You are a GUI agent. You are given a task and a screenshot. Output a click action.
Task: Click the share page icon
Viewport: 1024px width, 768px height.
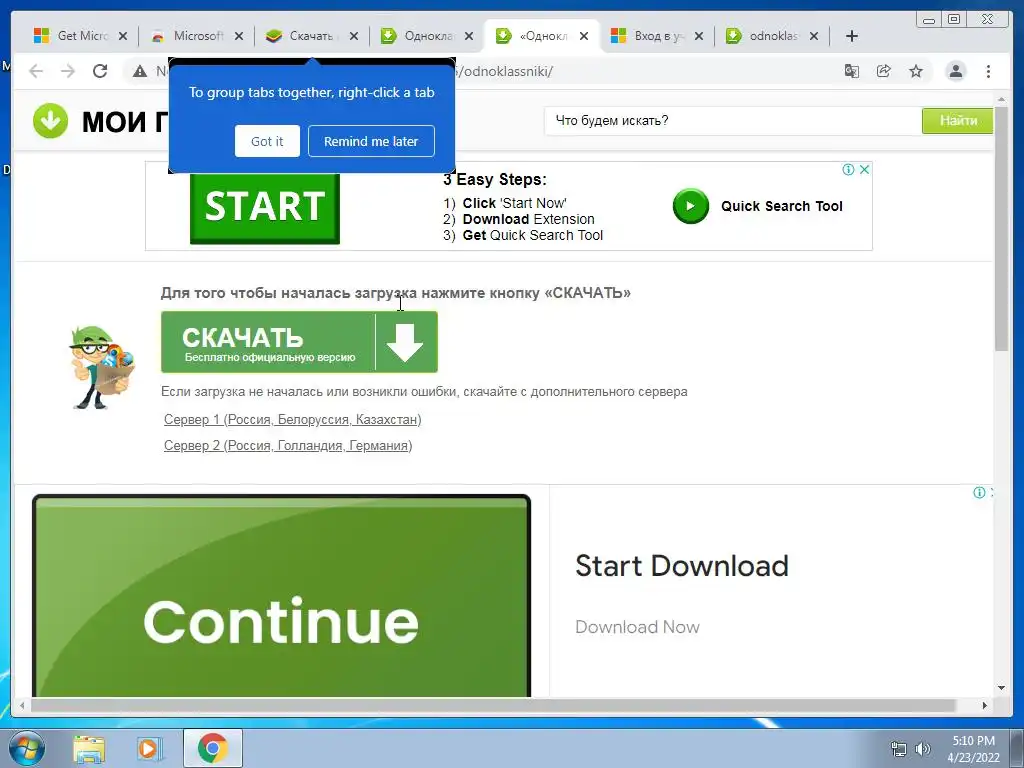[x=884, y=71]
